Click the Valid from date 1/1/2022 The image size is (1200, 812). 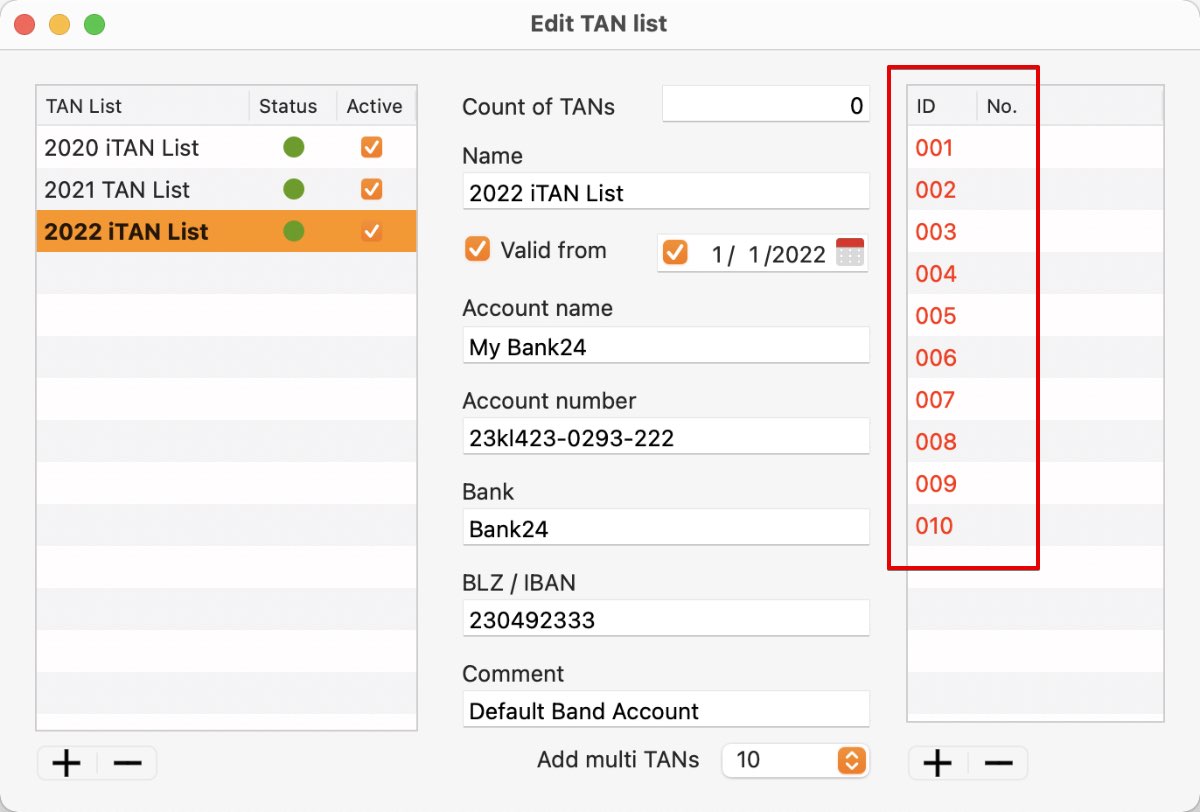[x=768, y=254]
